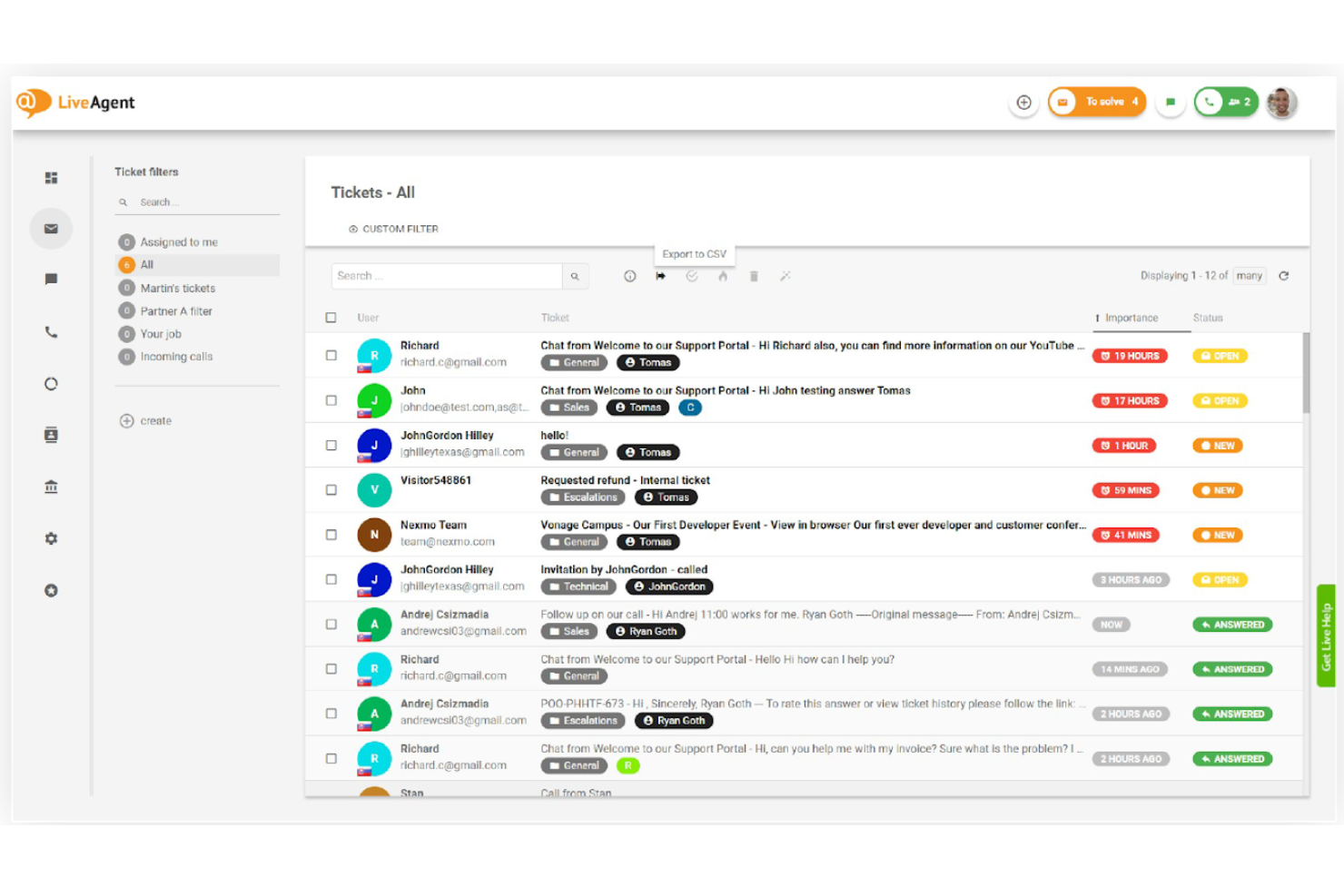Open the gamification star icon in the sidebar
Screen dimensions: 1344x896
pos(51,591)
